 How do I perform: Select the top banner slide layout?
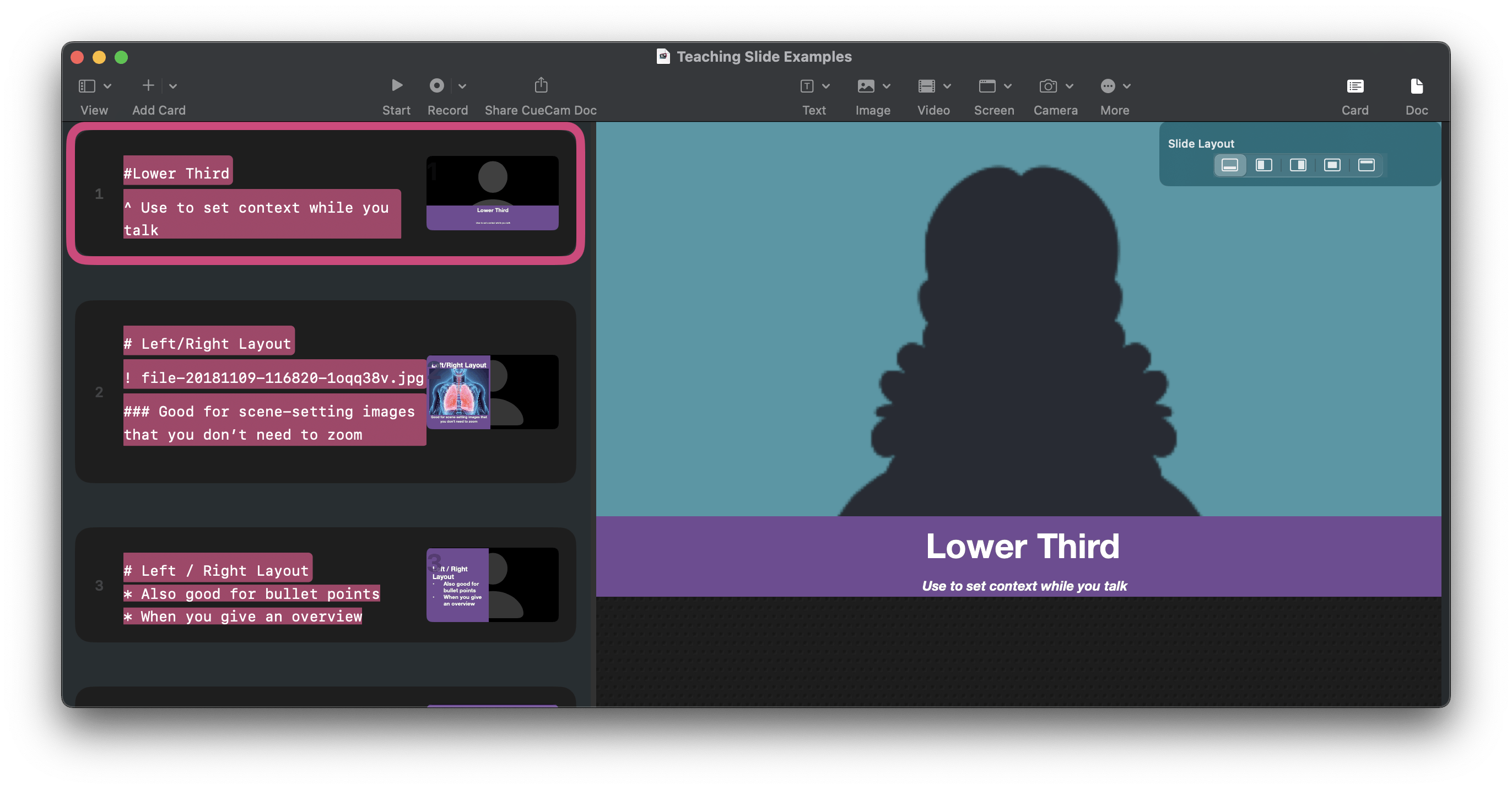(x=1366, y=165)
